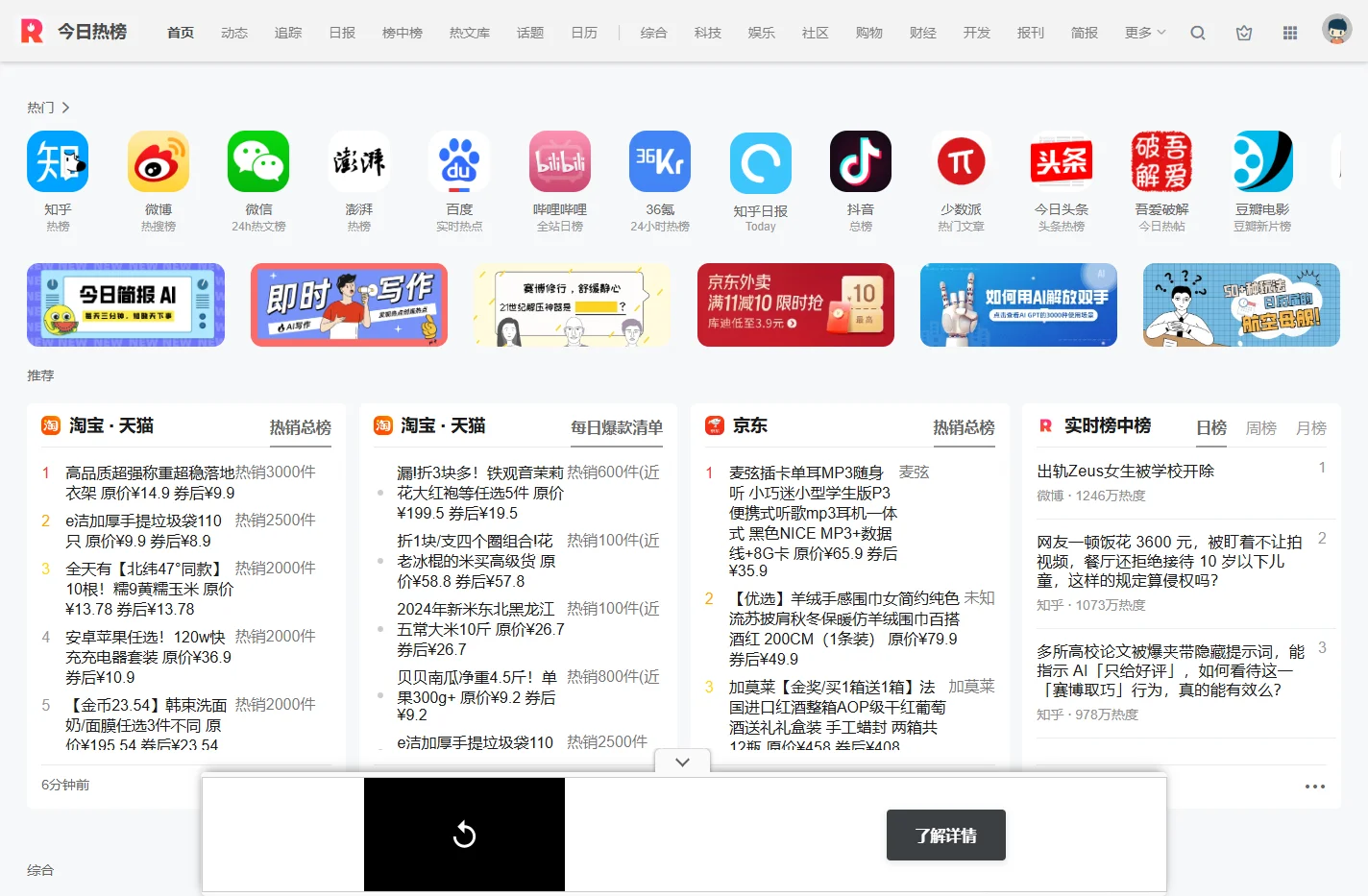
Task: Go to the 追踪 nav tab
Action: point(288,33)
